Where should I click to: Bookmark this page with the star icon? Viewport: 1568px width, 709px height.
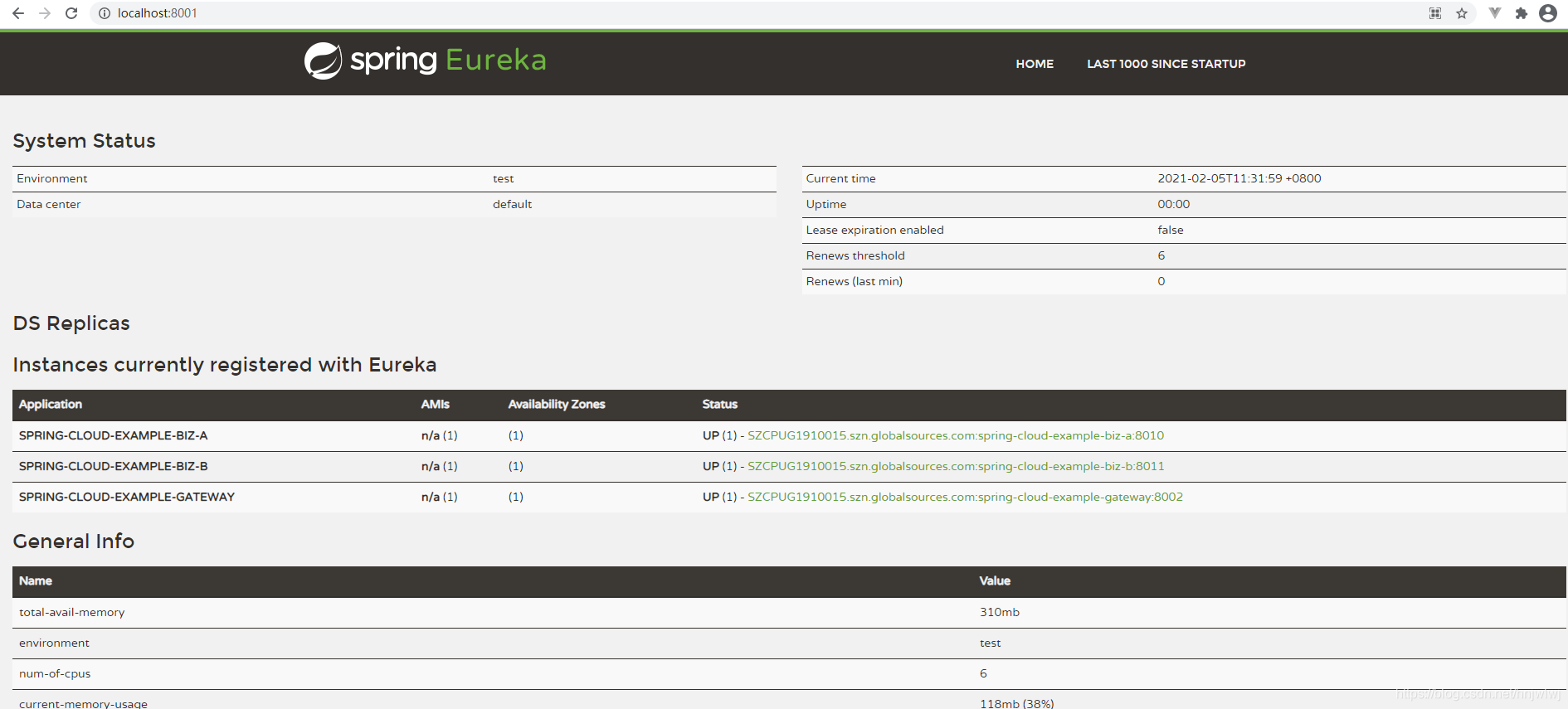point(1462,13)
